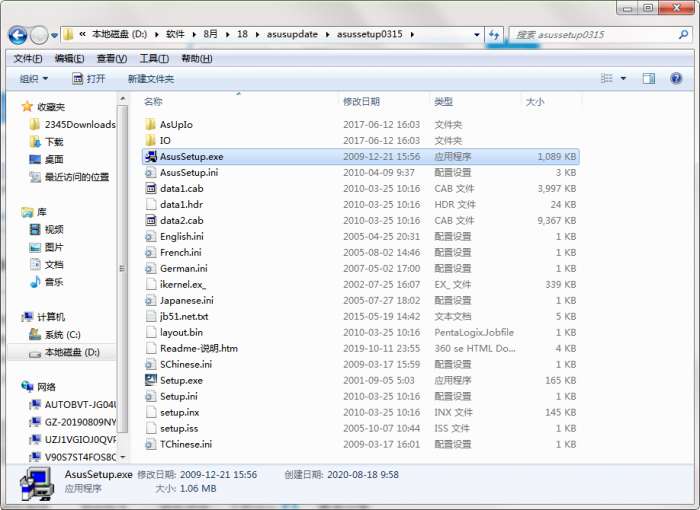The height and width of the screenshot is (510, 700).
Task: Open the help question mark icon
Action: click(x=676, y=79)
